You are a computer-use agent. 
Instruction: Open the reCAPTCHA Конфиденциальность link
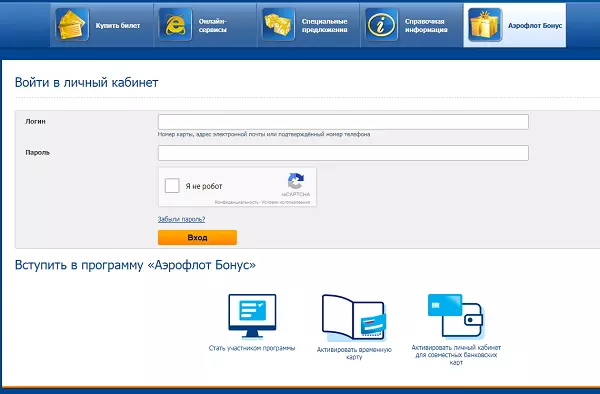[x=237, y=202]
